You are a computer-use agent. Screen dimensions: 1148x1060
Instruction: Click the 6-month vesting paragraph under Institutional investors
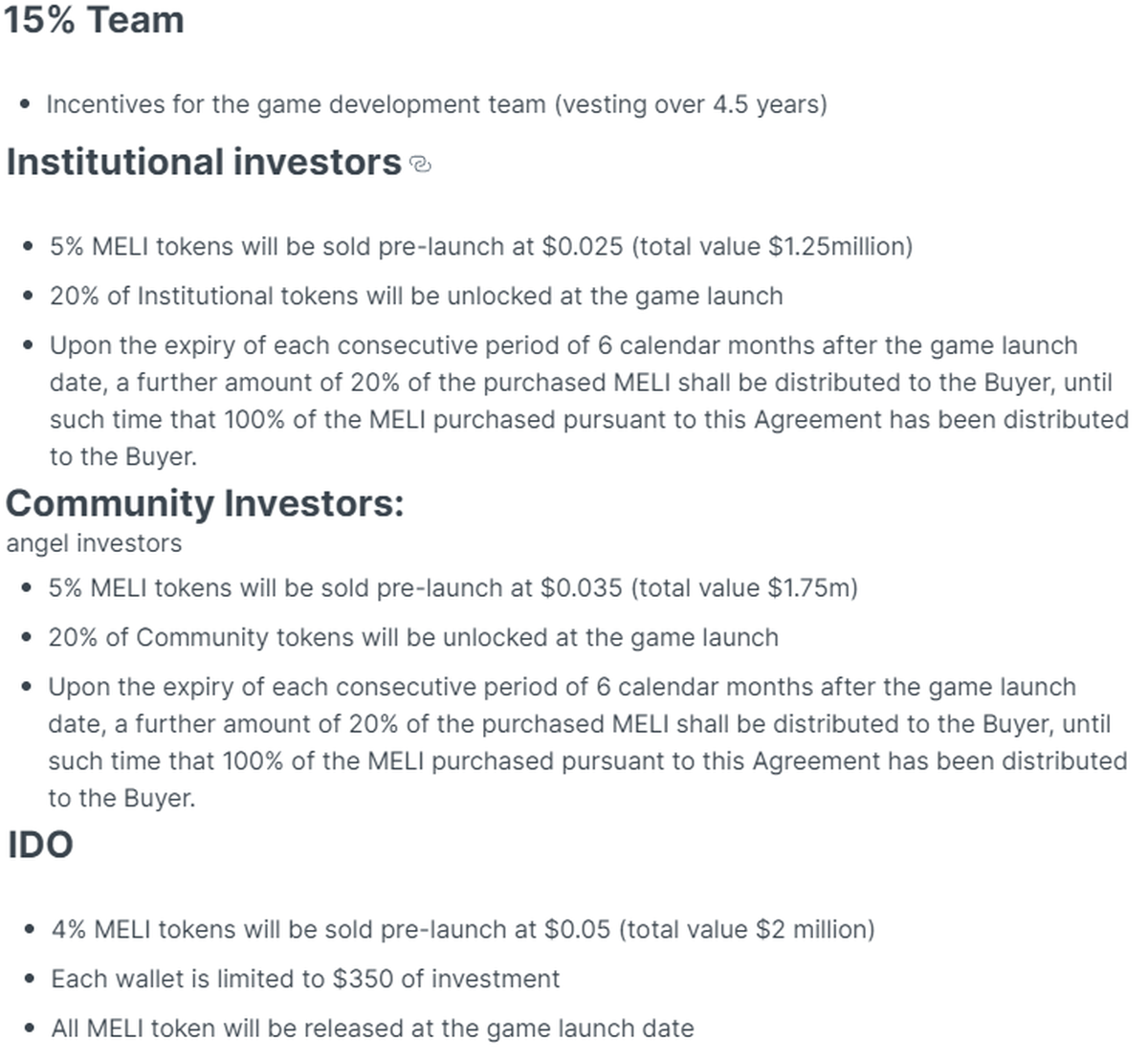click(x=588, y=401)
